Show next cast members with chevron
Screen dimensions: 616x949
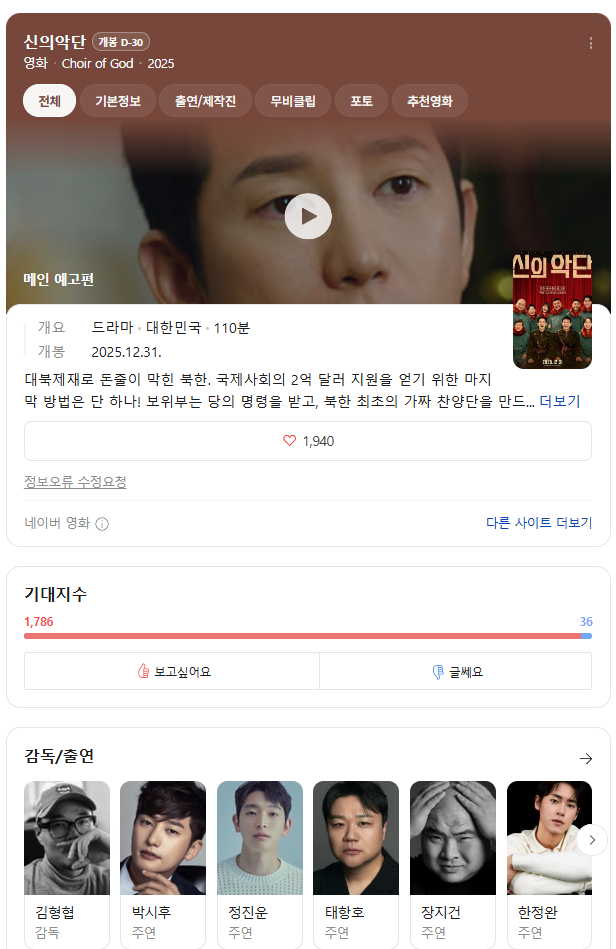coord(592,840)
